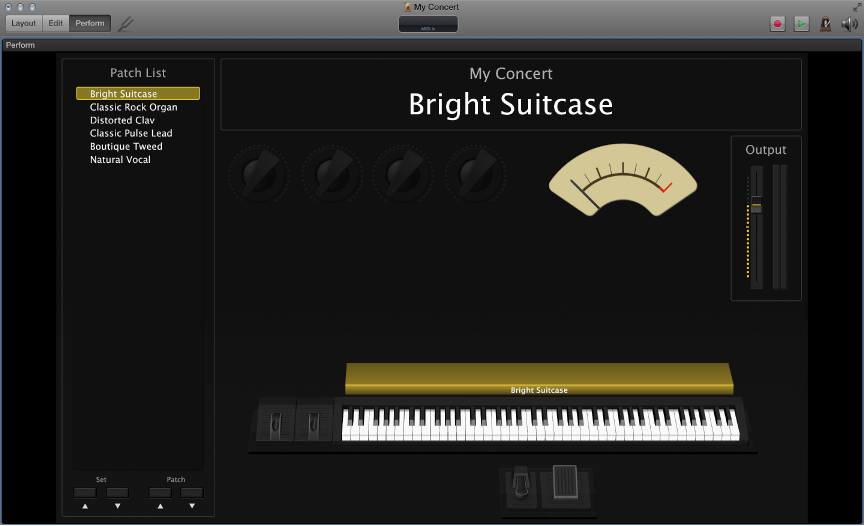Viewport: 864px width, 526px height.
Task: Select the Classic Rock Organ patch
Action: (x=133, y=107)
